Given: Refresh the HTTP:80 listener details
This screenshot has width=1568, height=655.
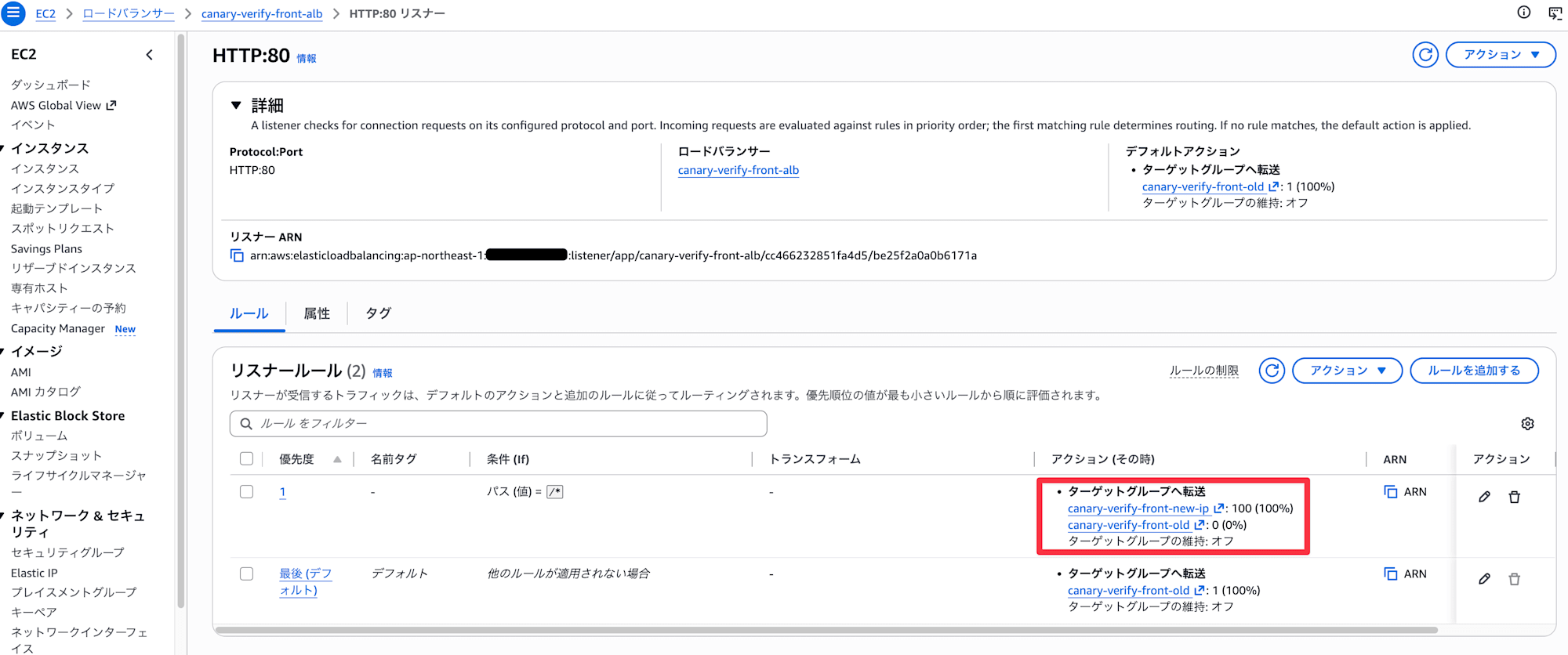Looking at the screenshot, I should pyautogui.click(x=1425, y=55).
